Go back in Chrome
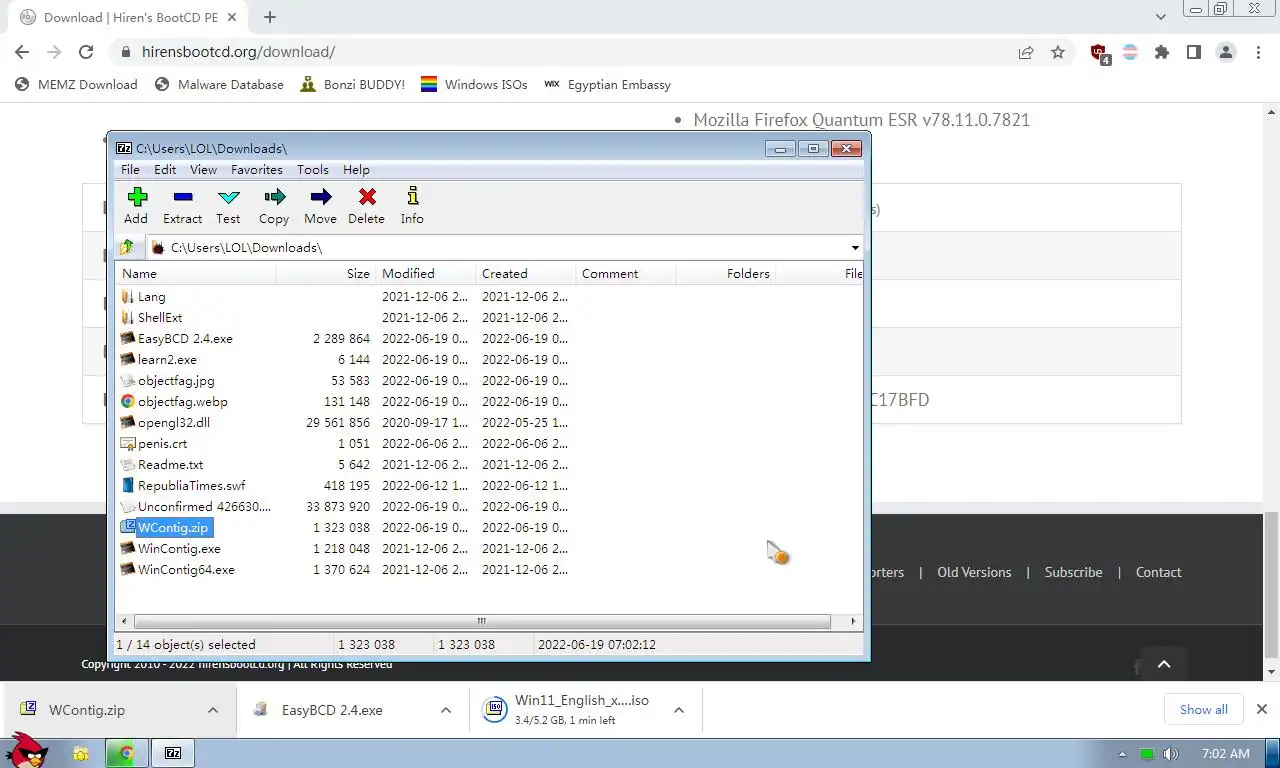Image resolution: width=1280 pixels, height=768 pixels. (22, 52)
